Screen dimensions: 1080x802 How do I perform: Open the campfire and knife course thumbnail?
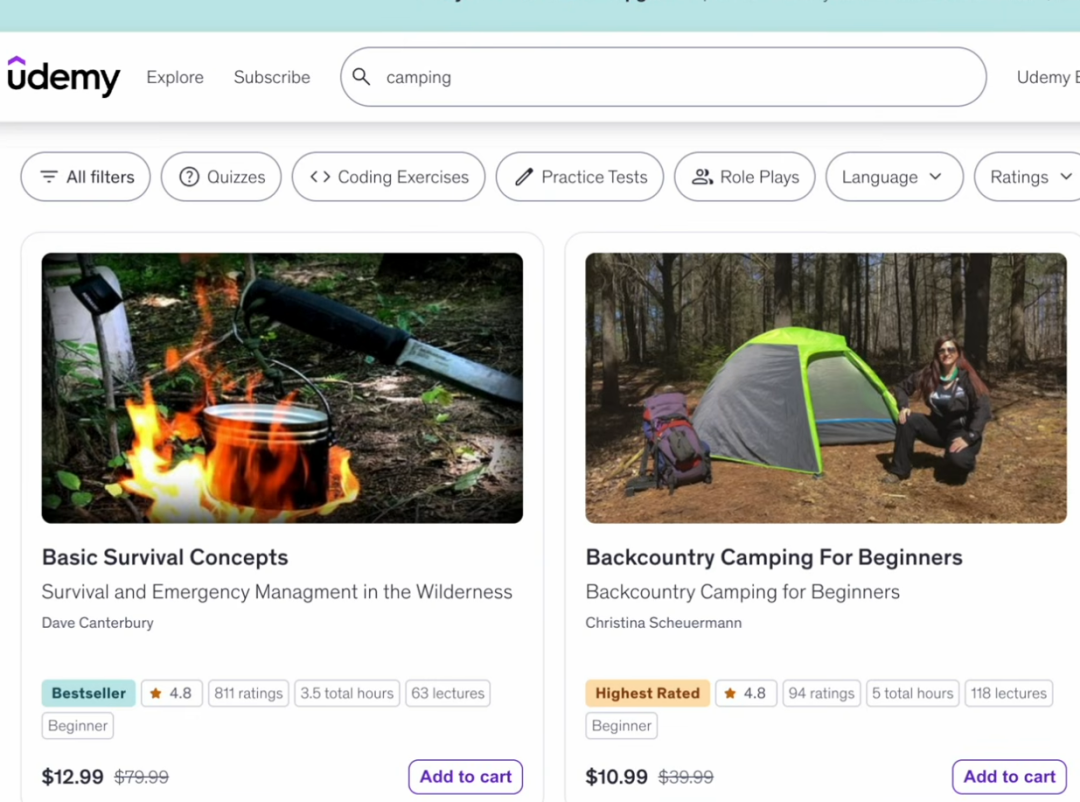282,388
